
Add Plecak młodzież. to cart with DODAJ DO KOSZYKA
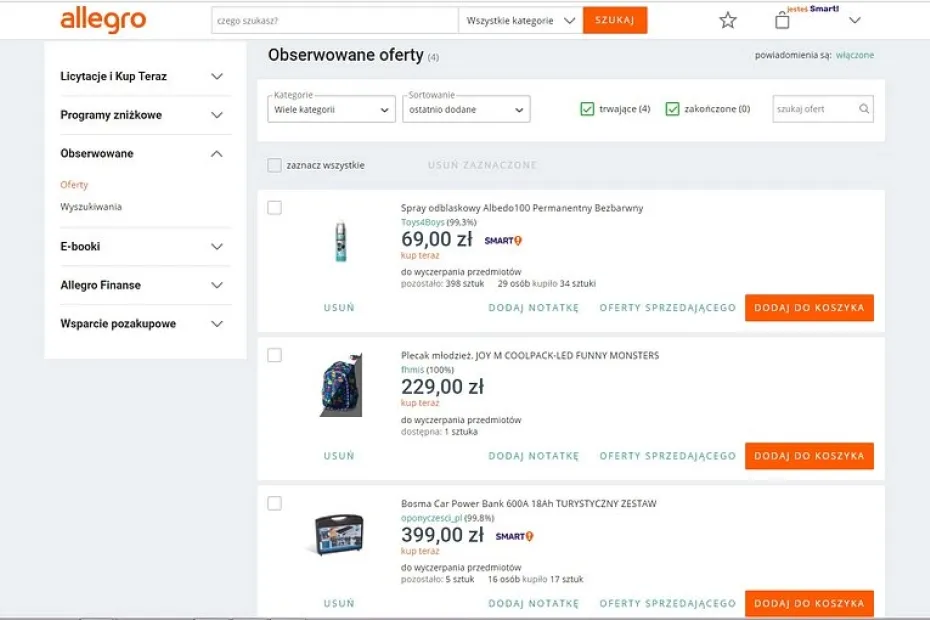[809, 456]
